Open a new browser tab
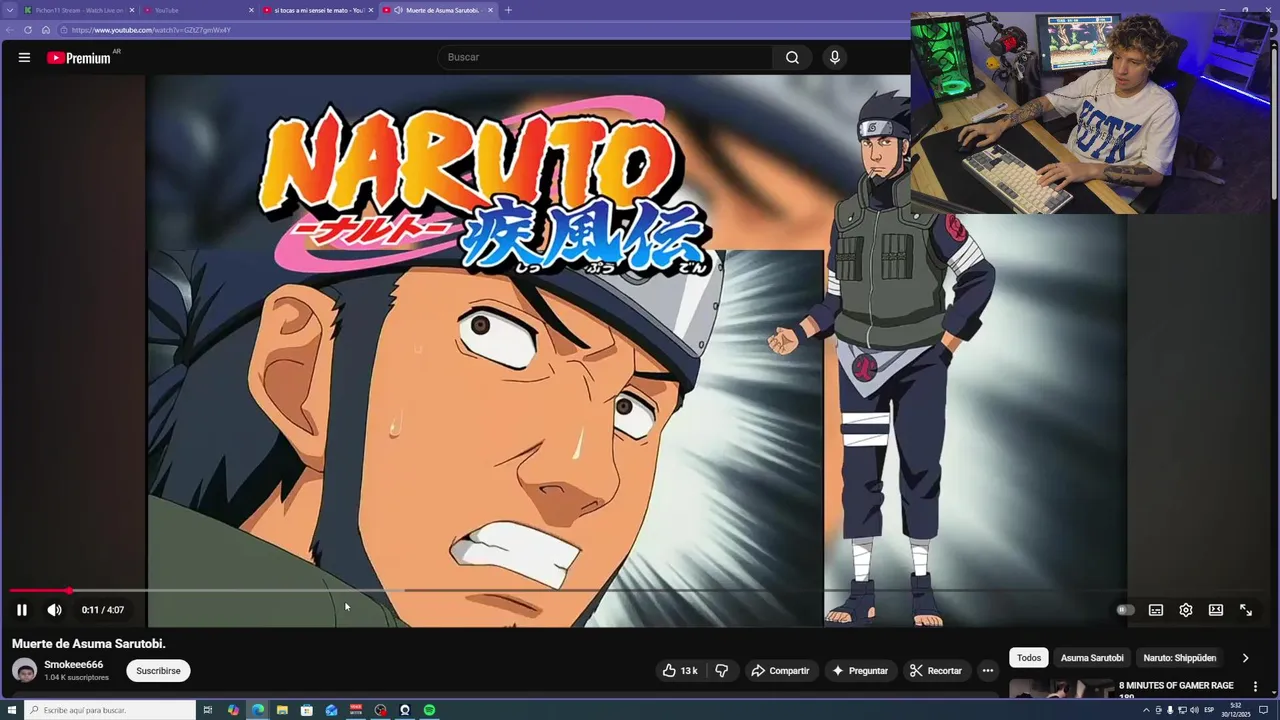This screenshot has height=720, width=1280. click(x=508, y=10)
